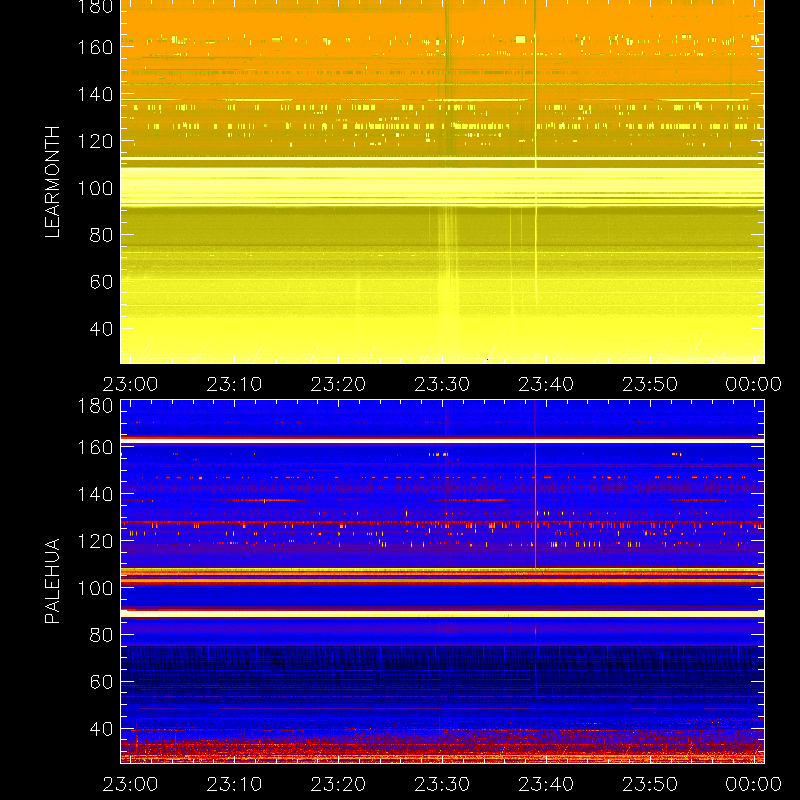Select the 100 label on Learmonth axis

(x=95, y=188)
